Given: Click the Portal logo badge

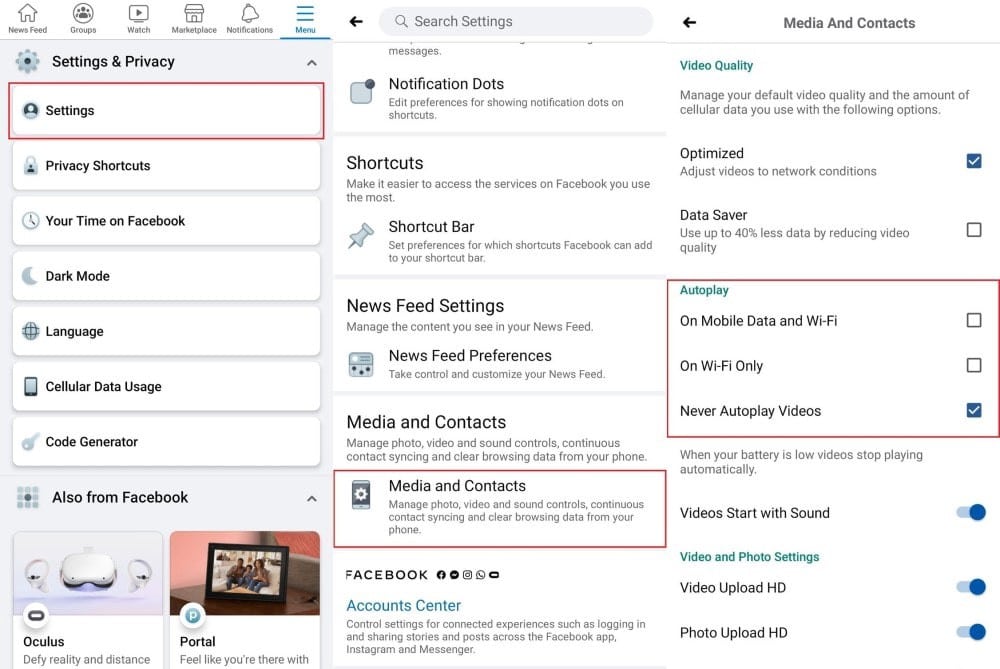Looking at the screenshot, I should point(193,615).
